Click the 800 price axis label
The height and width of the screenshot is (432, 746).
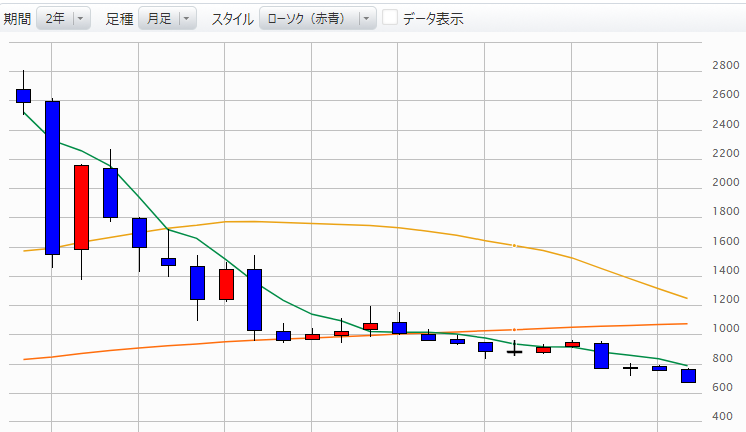[722, 358]
